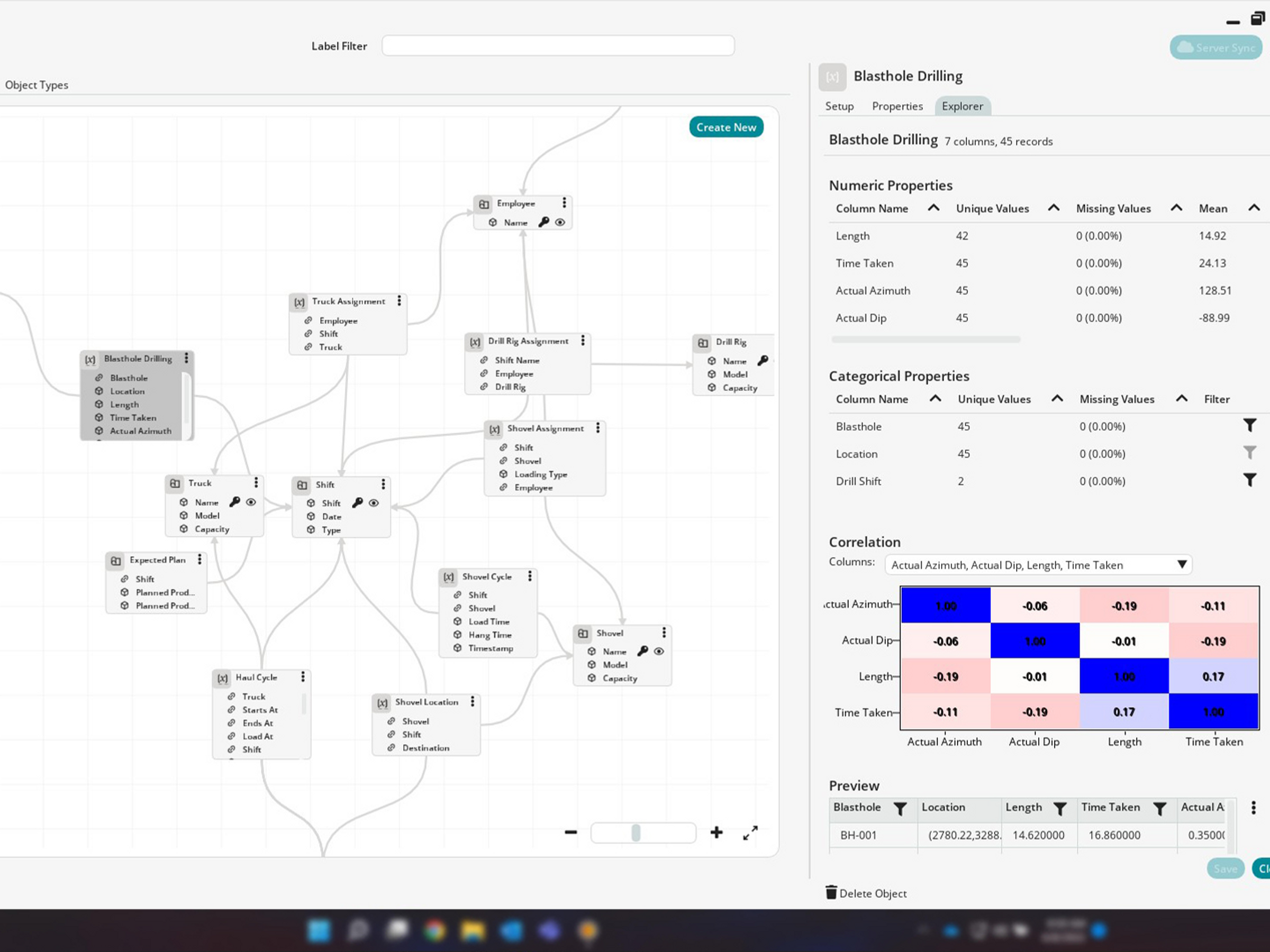
Task: Select the Explorer tab
Action: pyautogui.click(x=962, y=106)
